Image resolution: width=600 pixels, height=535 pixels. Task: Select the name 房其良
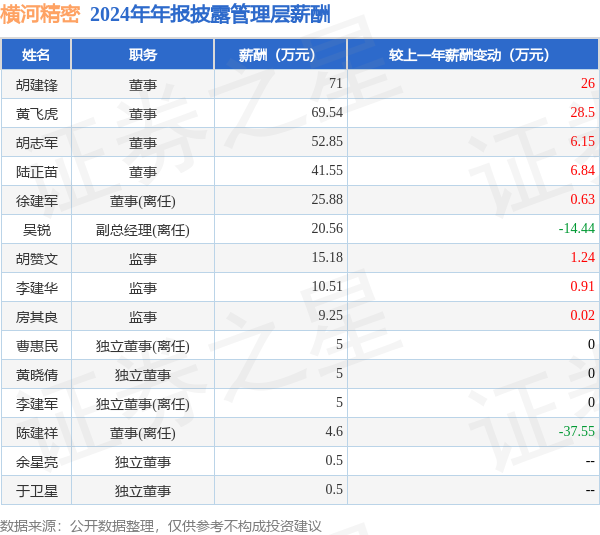[37, 317]
